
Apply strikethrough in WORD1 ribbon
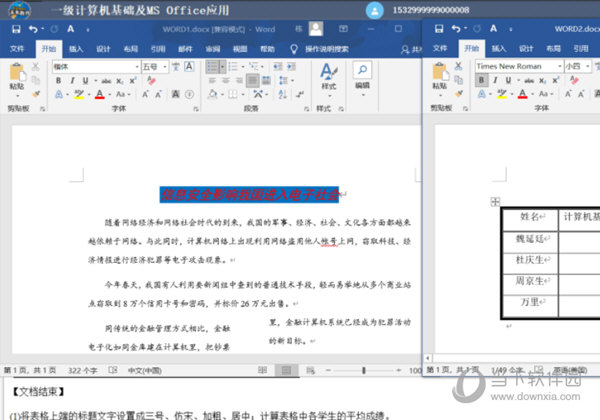click(x=106, y=81)
